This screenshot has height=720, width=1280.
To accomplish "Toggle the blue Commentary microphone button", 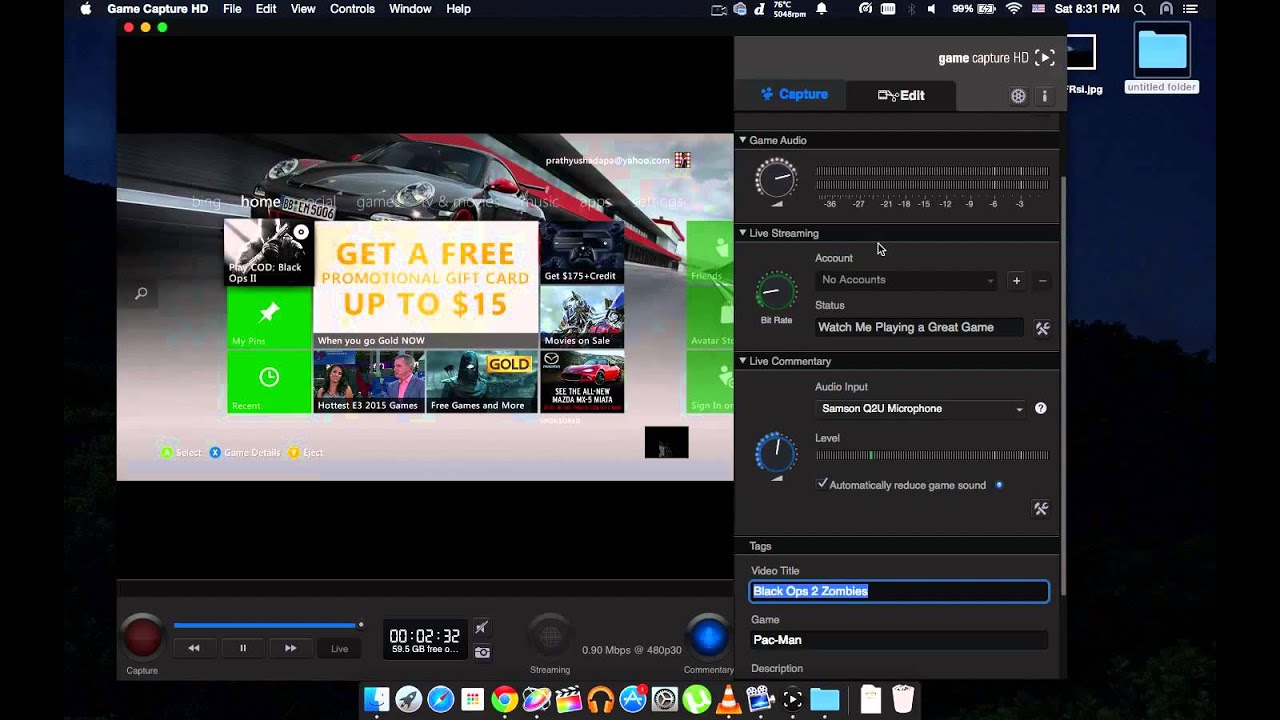I will click(x=708, y=637).
